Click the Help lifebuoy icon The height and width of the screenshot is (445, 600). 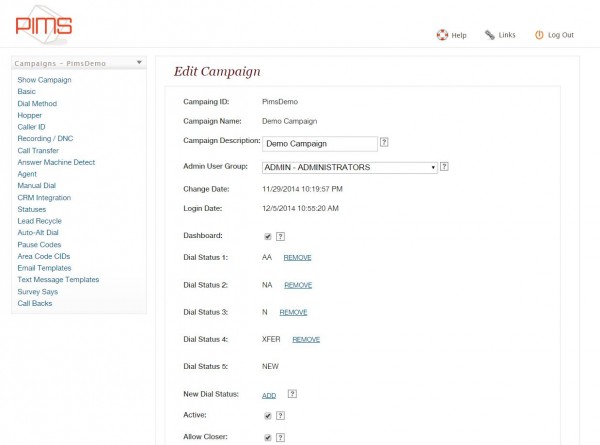click(441, 35)
